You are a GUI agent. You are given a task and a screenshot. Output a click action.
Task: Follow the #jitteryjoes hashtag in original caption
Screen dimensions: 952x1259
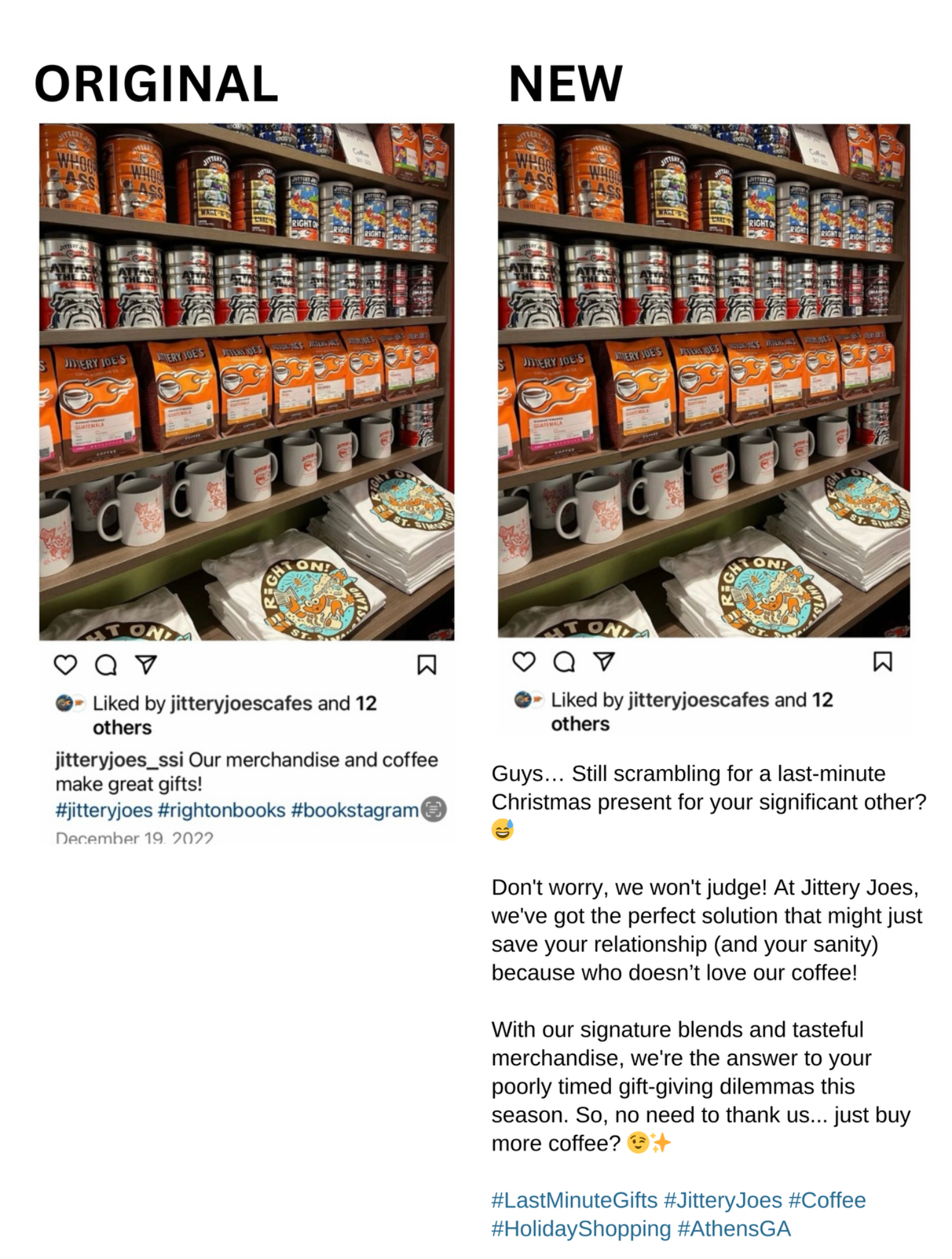104,810
